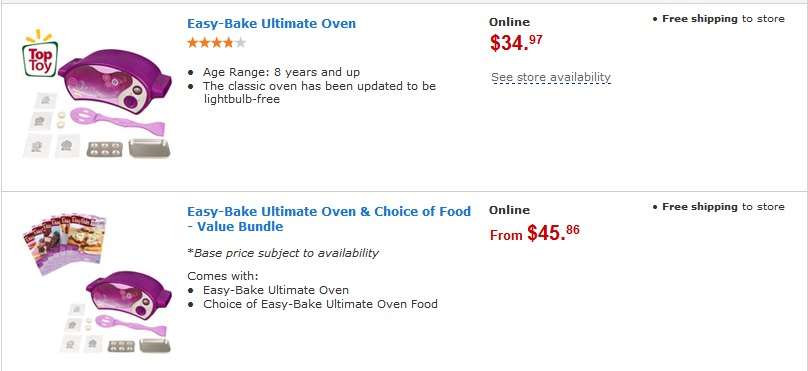808x371 pixels.
Task: Click the four-star rating under Easy-Bake Ultimate Oven
Action: point(216,43)
